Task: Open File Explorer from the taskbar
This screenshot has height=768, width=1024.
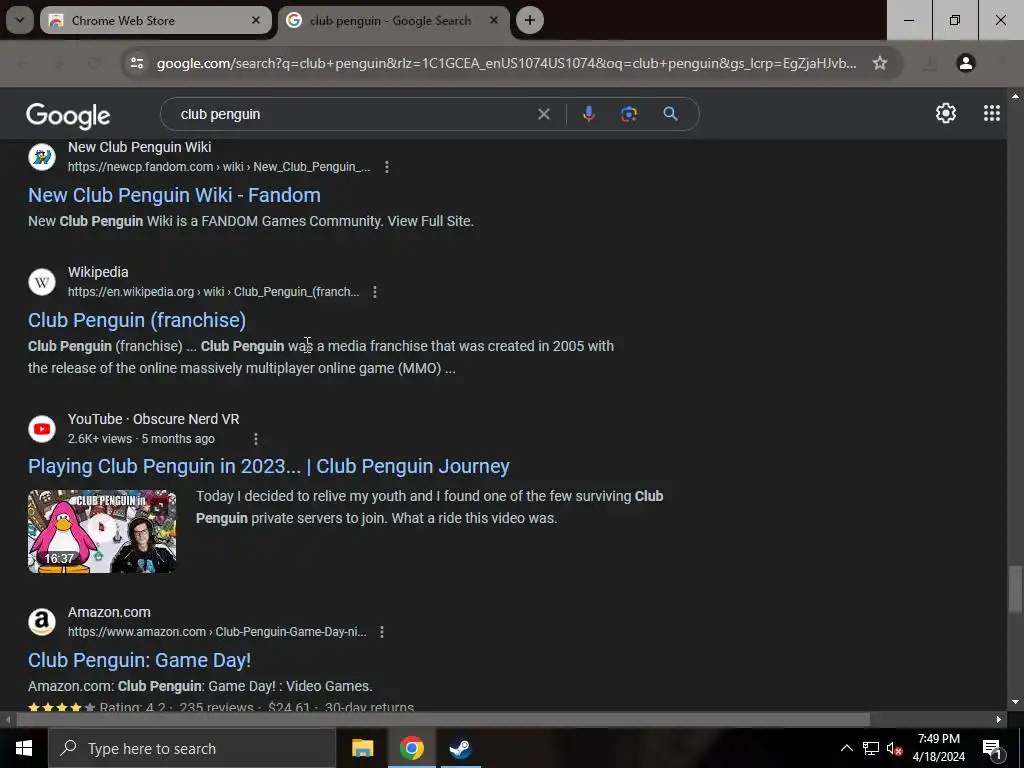Action: 362,748
